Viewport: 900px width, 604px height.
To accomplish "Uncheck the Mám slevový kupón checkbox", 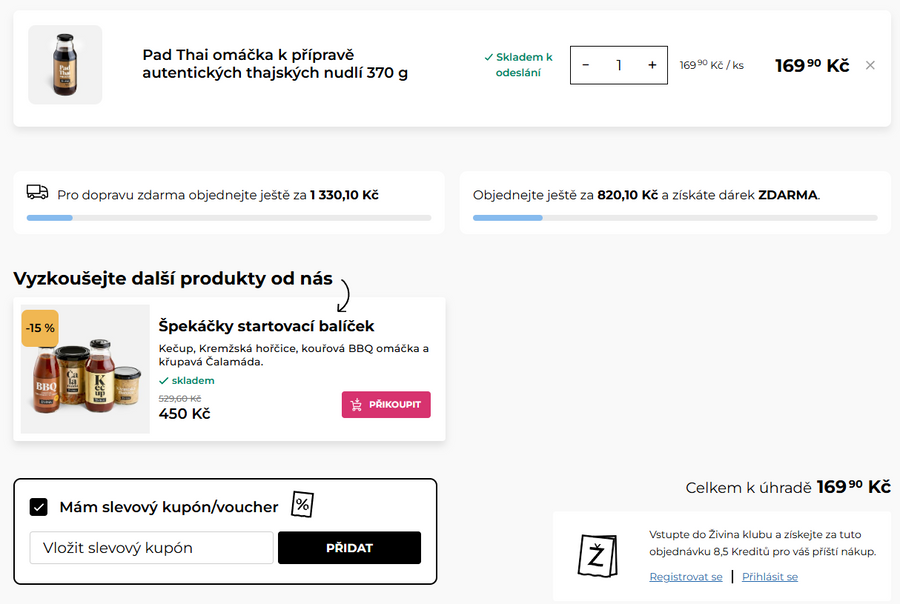I will [39, 507].
